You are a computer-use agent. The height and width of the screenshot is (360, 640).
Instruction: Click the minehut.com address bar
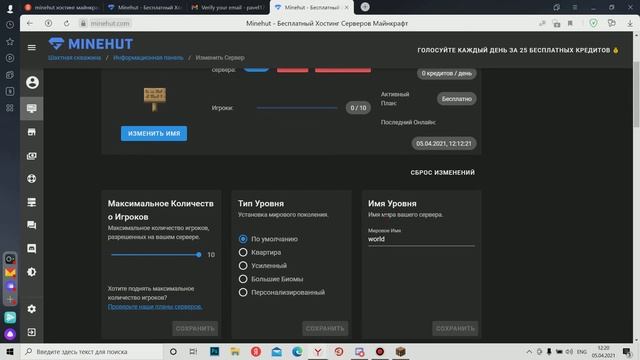tap(110, 24)
